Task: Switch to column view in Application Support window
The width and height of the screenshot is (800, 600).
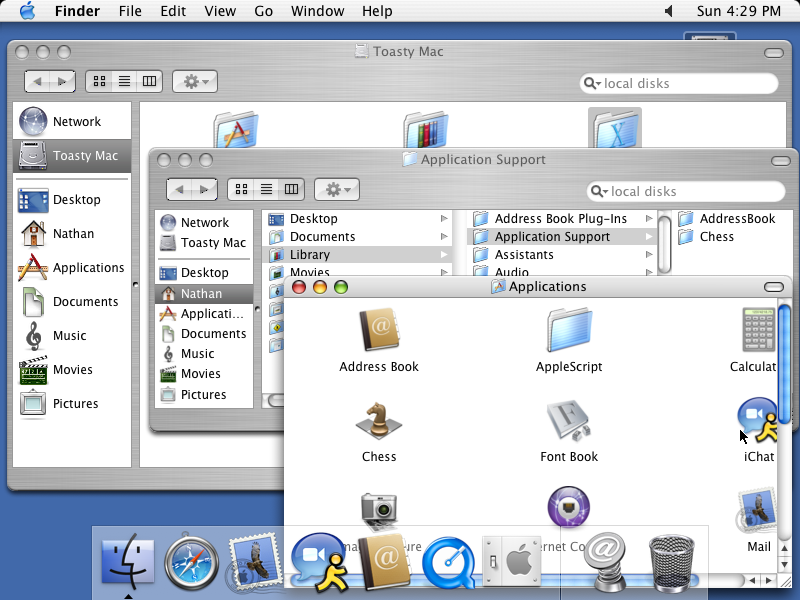Action: pos(290,189)
